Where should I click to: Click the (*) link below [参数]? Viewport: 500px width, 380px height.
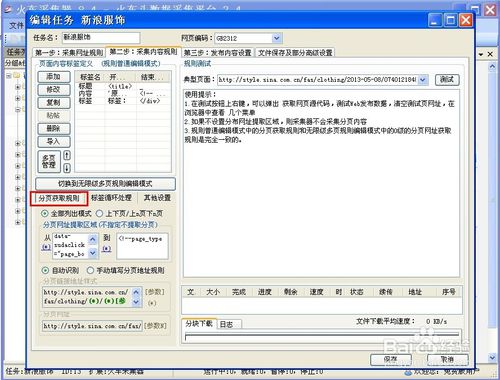pyautogui.click(x=152, y=303)
